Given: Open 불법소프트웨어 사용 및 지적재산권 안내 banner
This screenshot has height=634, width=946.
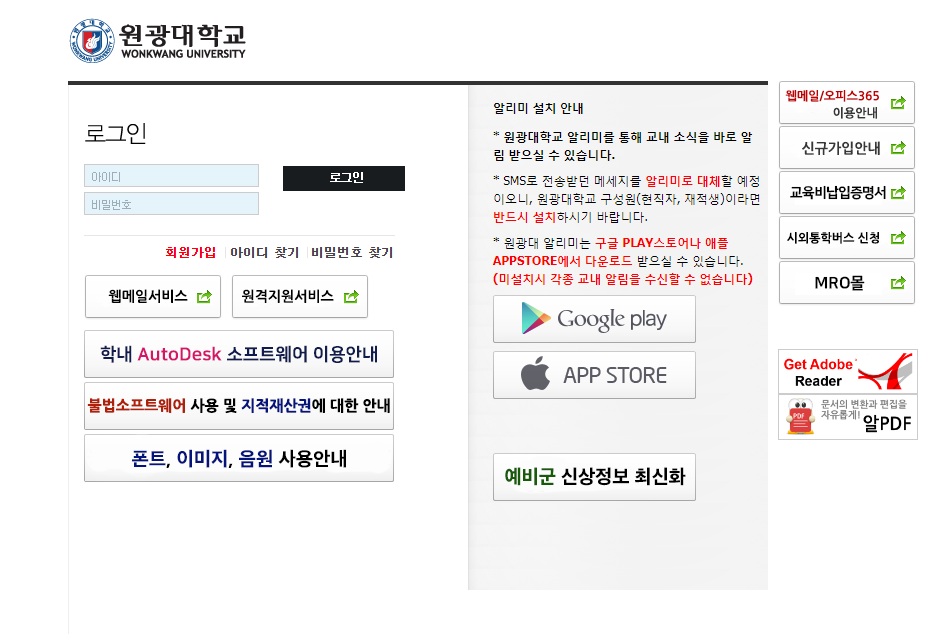Looking at the screenshot, I should click(x=239, y=405).
